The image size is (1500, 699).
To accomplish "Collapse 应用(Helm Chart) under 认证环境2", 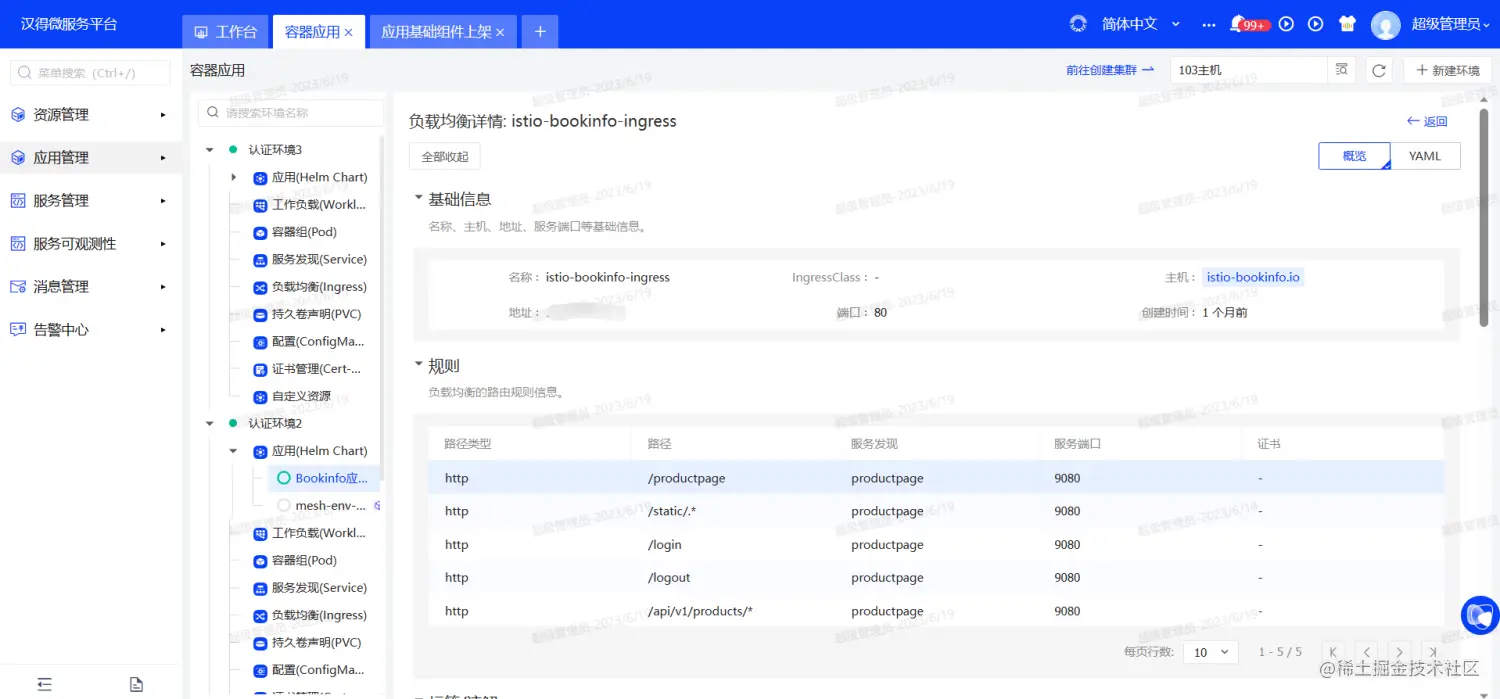I will click(x=234, y=451).
